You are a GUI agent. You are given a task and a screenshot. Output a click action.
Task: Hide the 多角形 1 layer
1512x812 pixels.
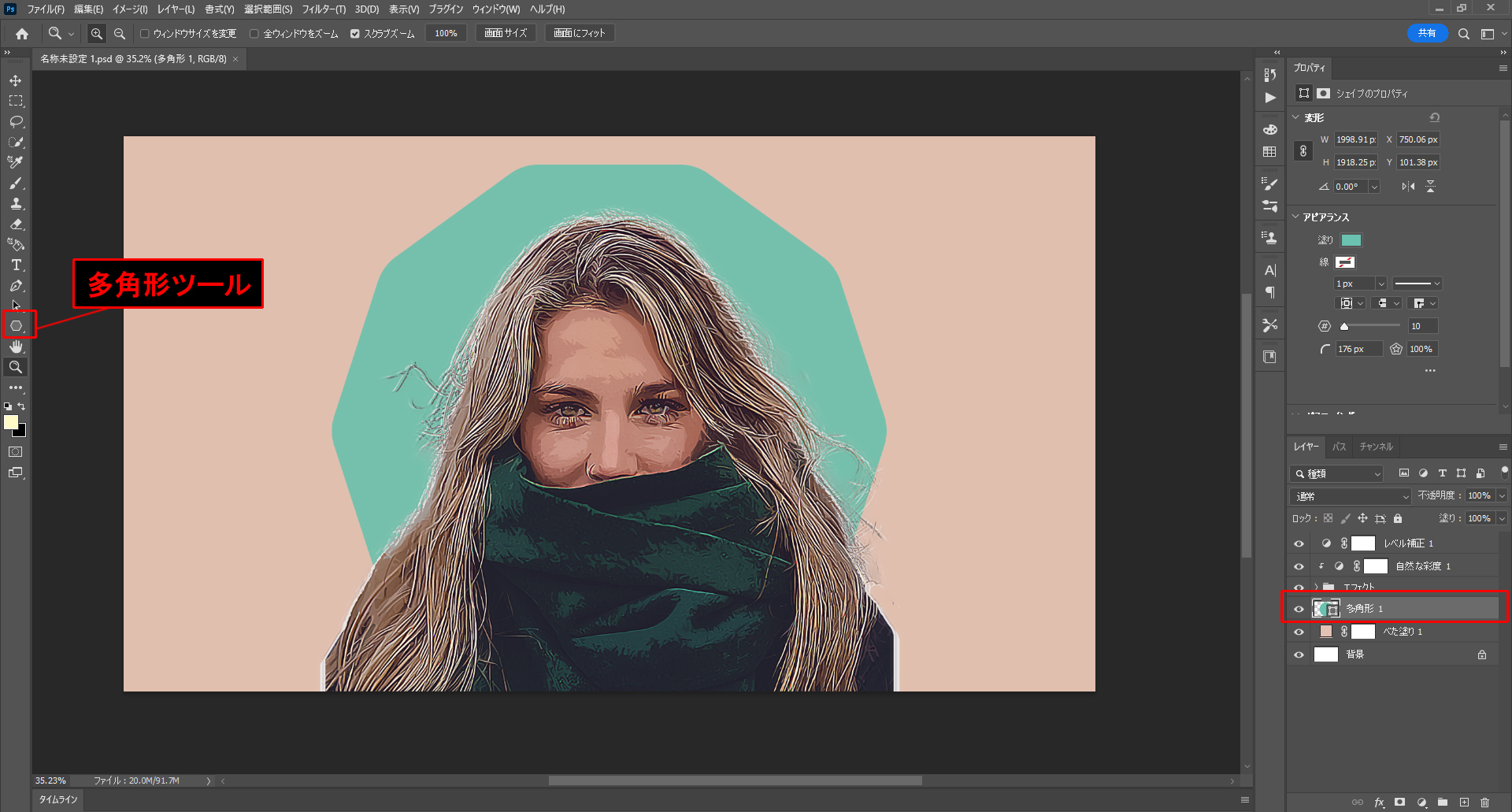coord(1299,609)
